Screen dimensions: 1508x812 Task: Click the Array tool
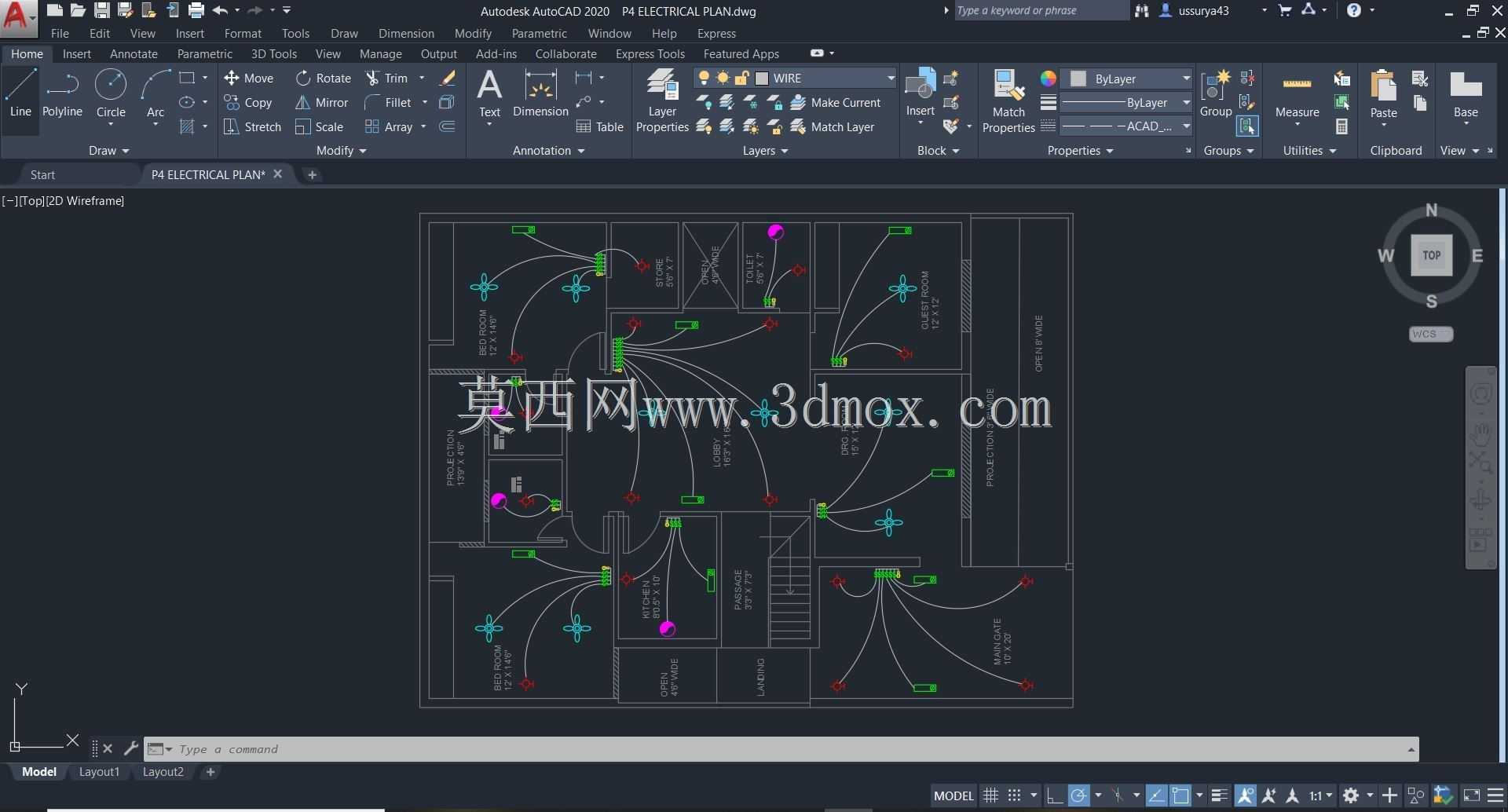tap(389, 126)
